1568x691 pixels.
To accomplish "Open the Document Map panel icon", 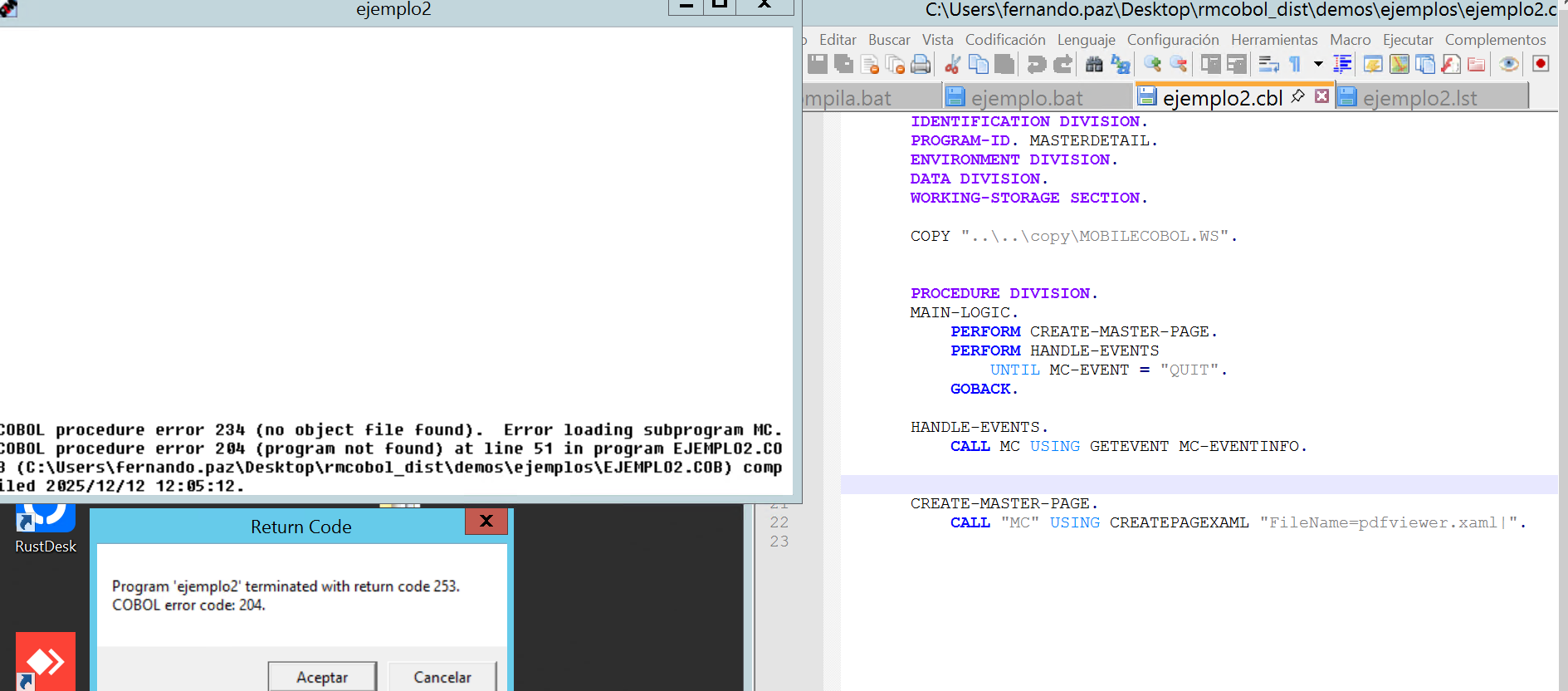I will [x=1399, y=64].
